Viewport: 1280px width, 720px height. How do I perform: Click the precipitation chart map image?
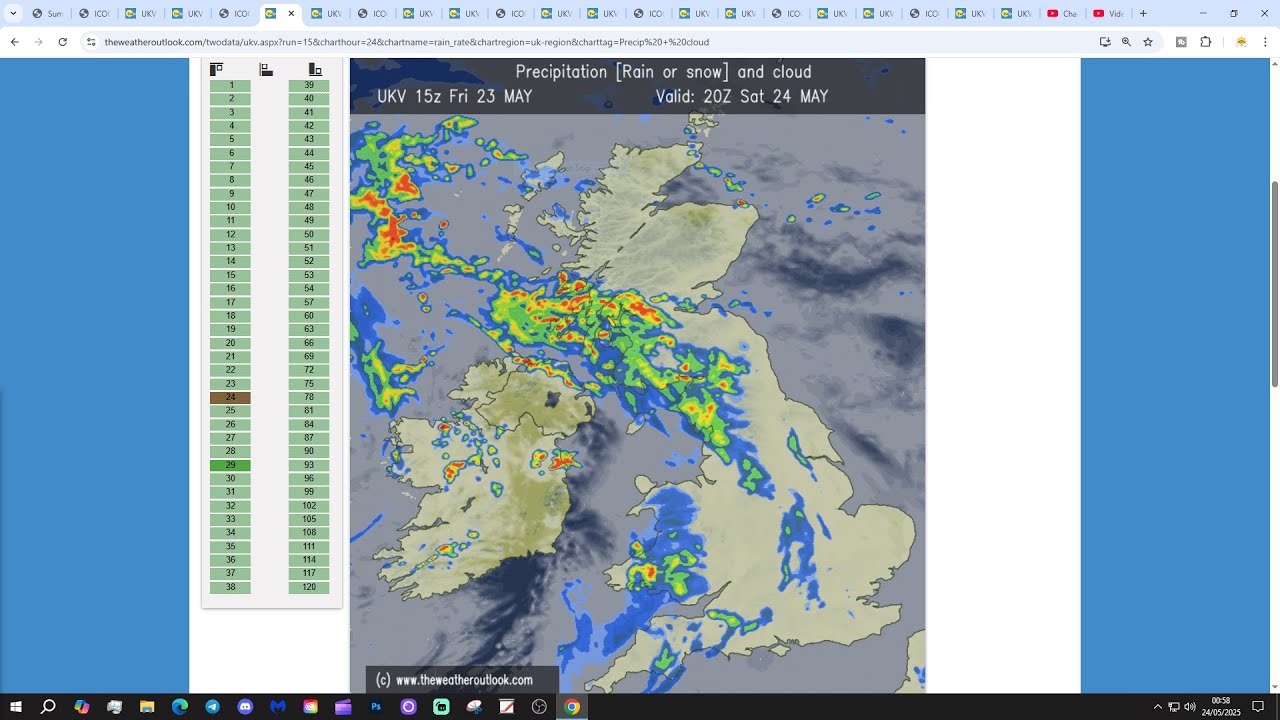click(637, 375)
